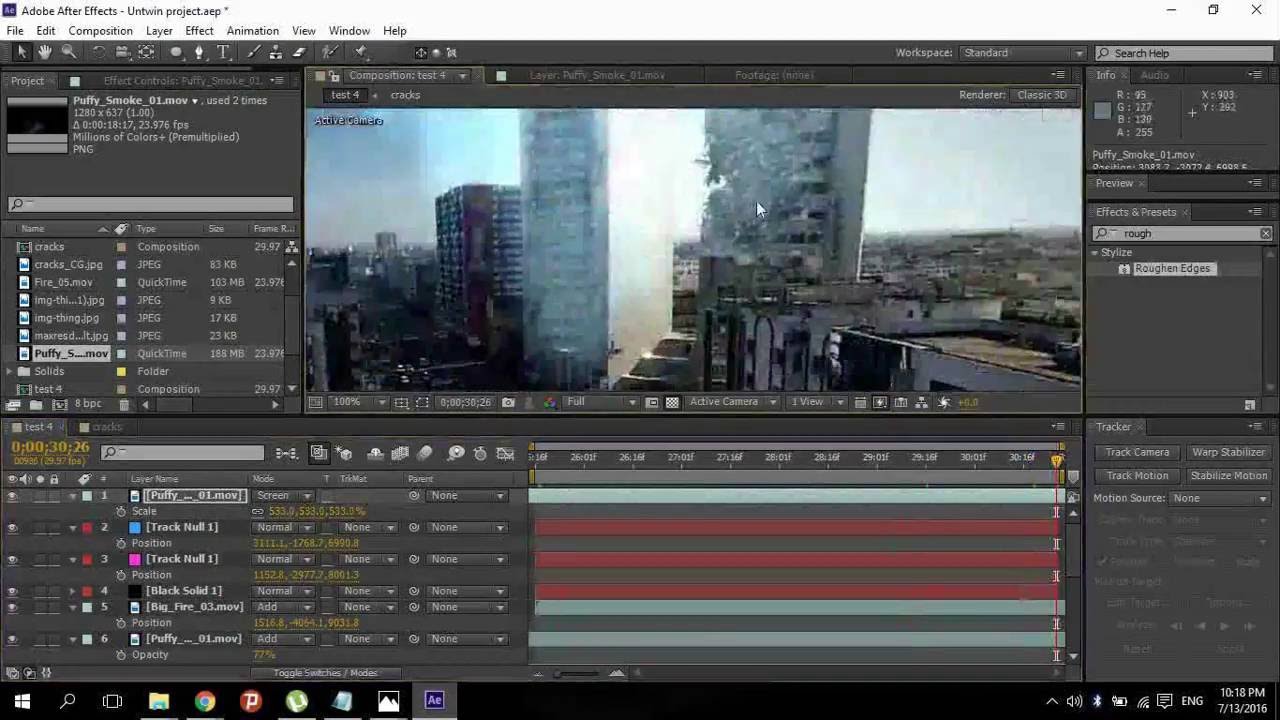Click Show Channel color management icon
The image size is (1280, 720).
tap(550, 402)
